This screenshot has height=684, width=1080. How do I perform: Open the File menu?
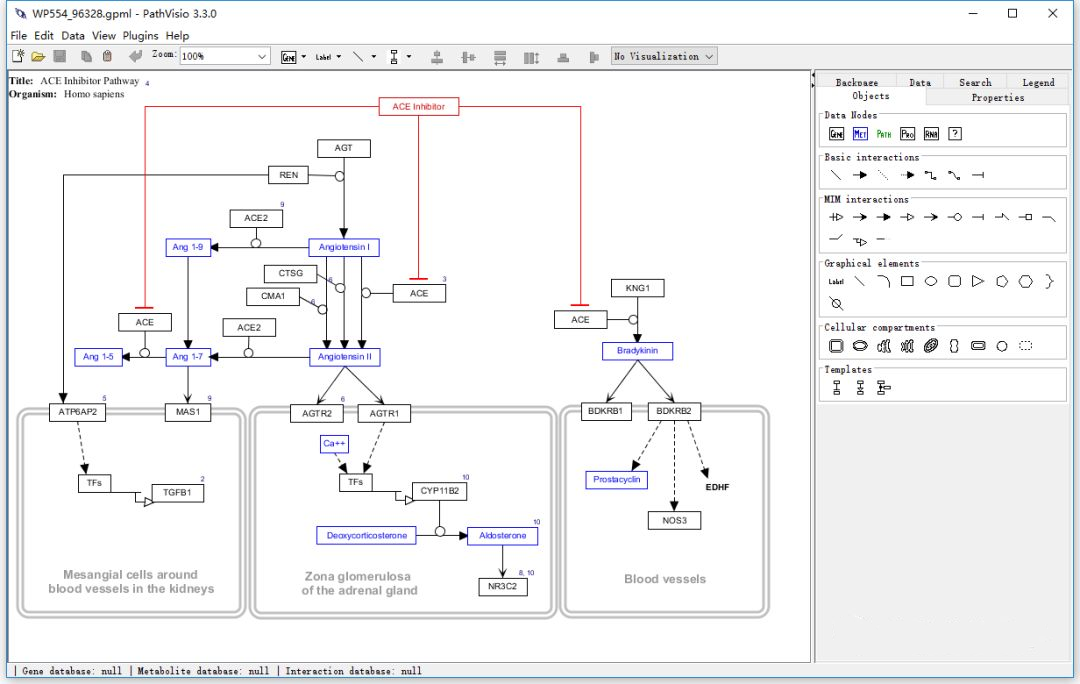coord(19,36)
